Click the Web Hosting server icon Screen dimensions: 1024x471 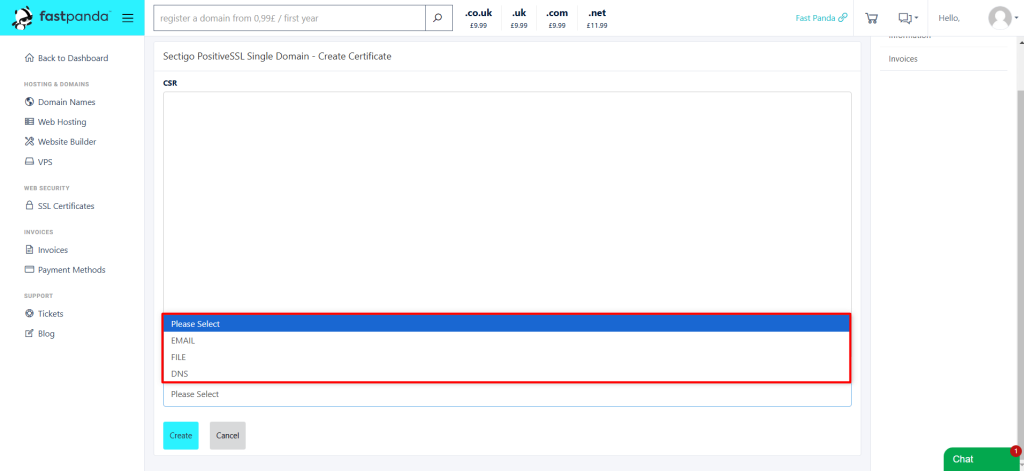click(x=29, y=122)
